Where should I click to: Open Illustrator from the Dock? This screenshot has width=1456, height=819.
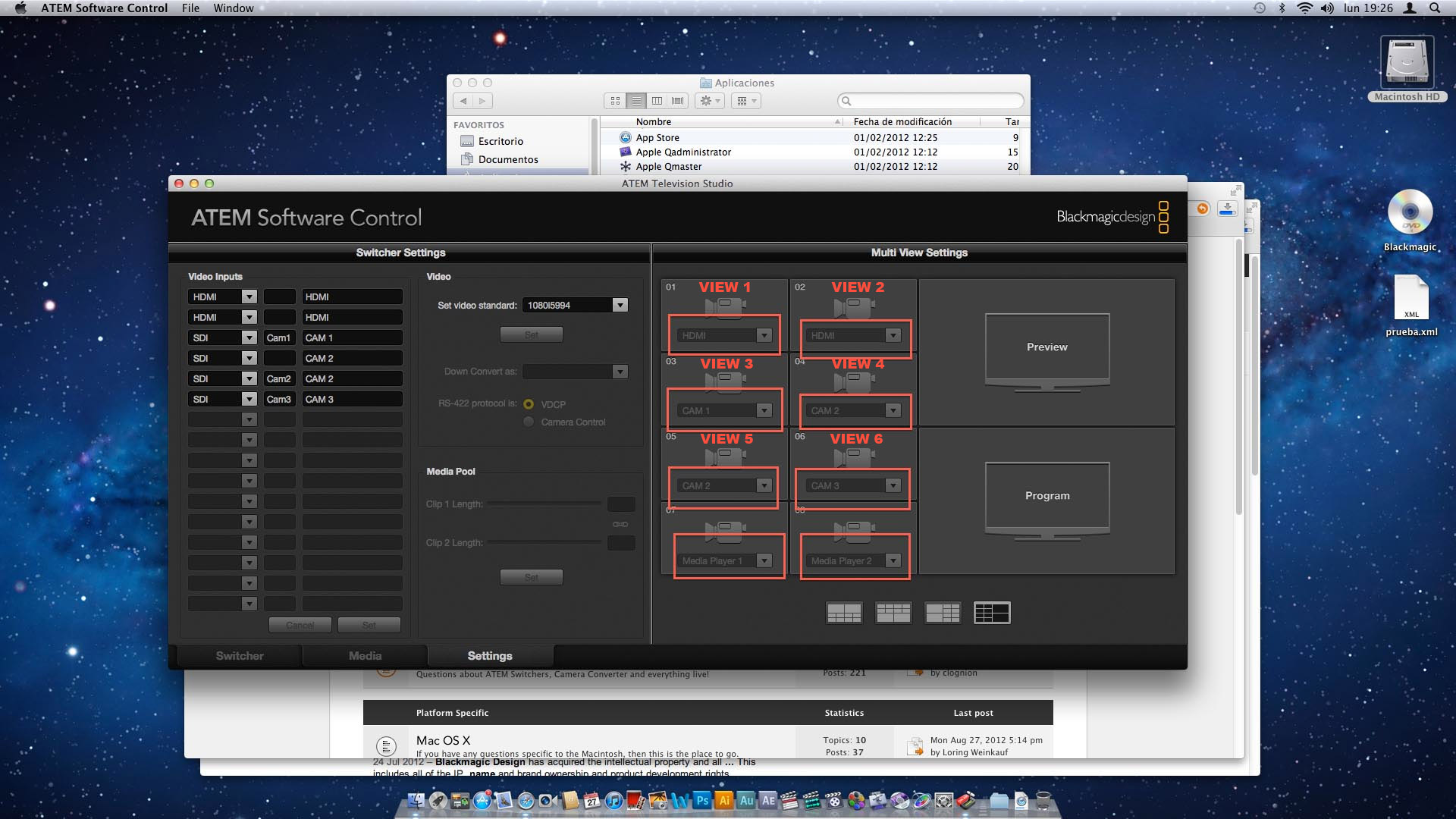(x=724, y=800)
